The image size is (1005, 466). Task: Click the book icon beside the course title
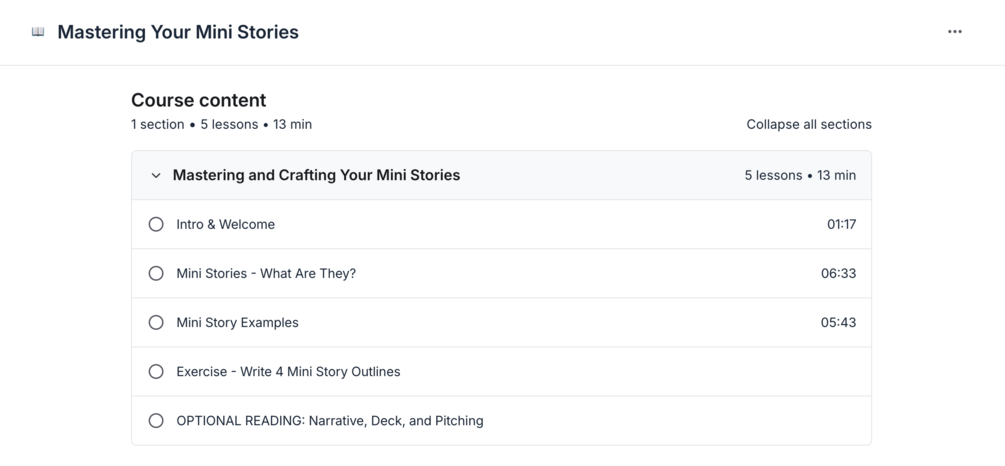point(38,32)
